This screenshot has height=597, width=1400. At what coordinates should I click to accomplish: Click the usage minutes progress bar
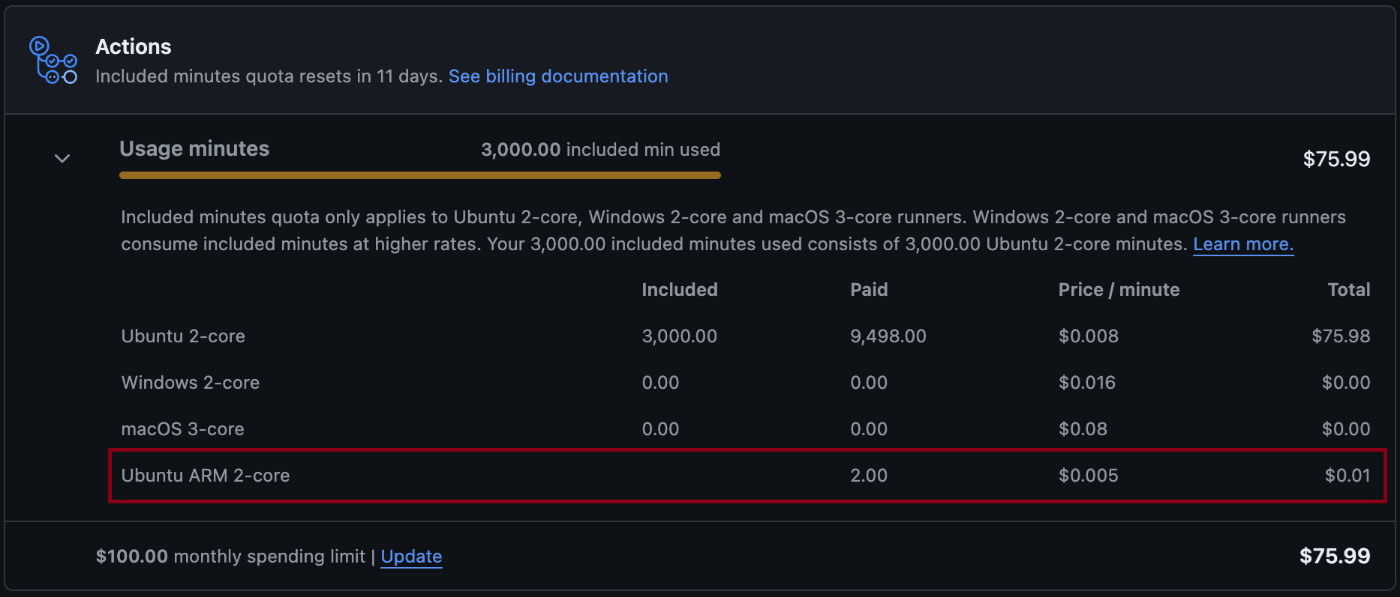[x=420, y=175]
